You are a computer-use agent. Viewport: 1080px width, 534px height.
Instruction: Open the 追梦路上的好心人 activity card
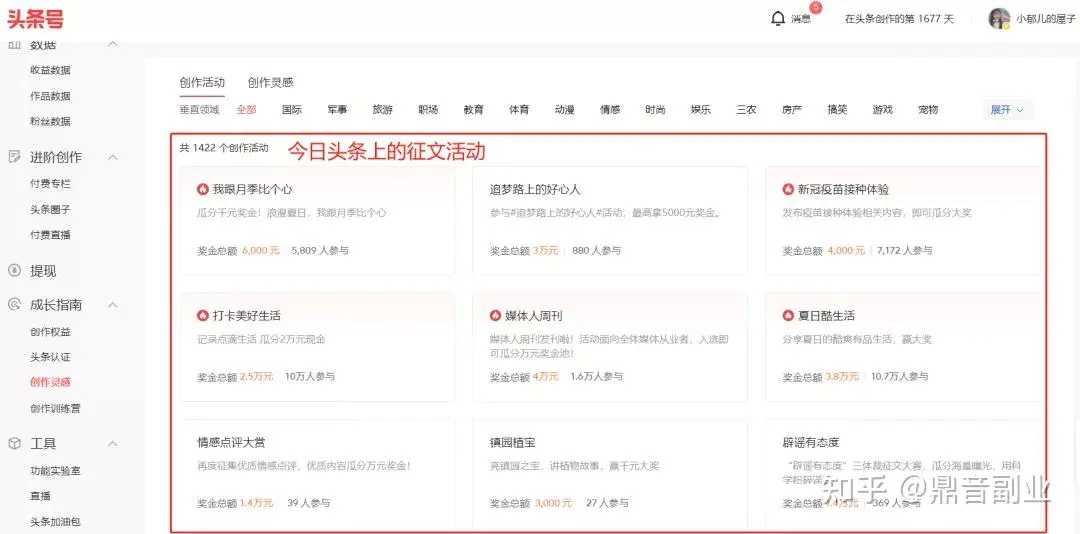tap(610, 220)
